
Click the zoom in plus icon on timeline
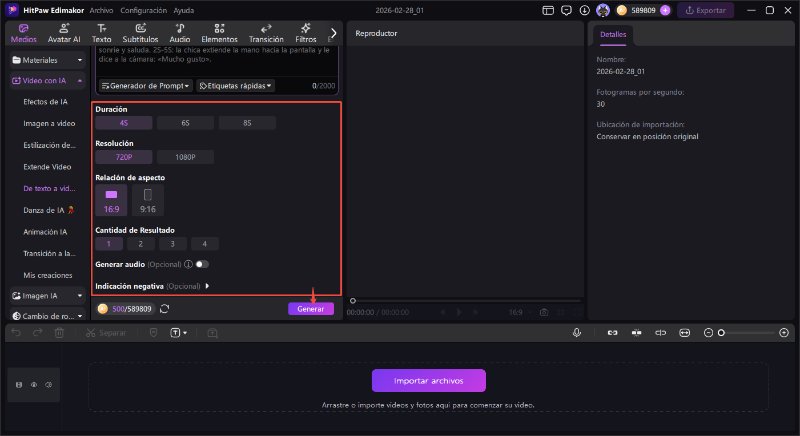[x=784, y=332]
